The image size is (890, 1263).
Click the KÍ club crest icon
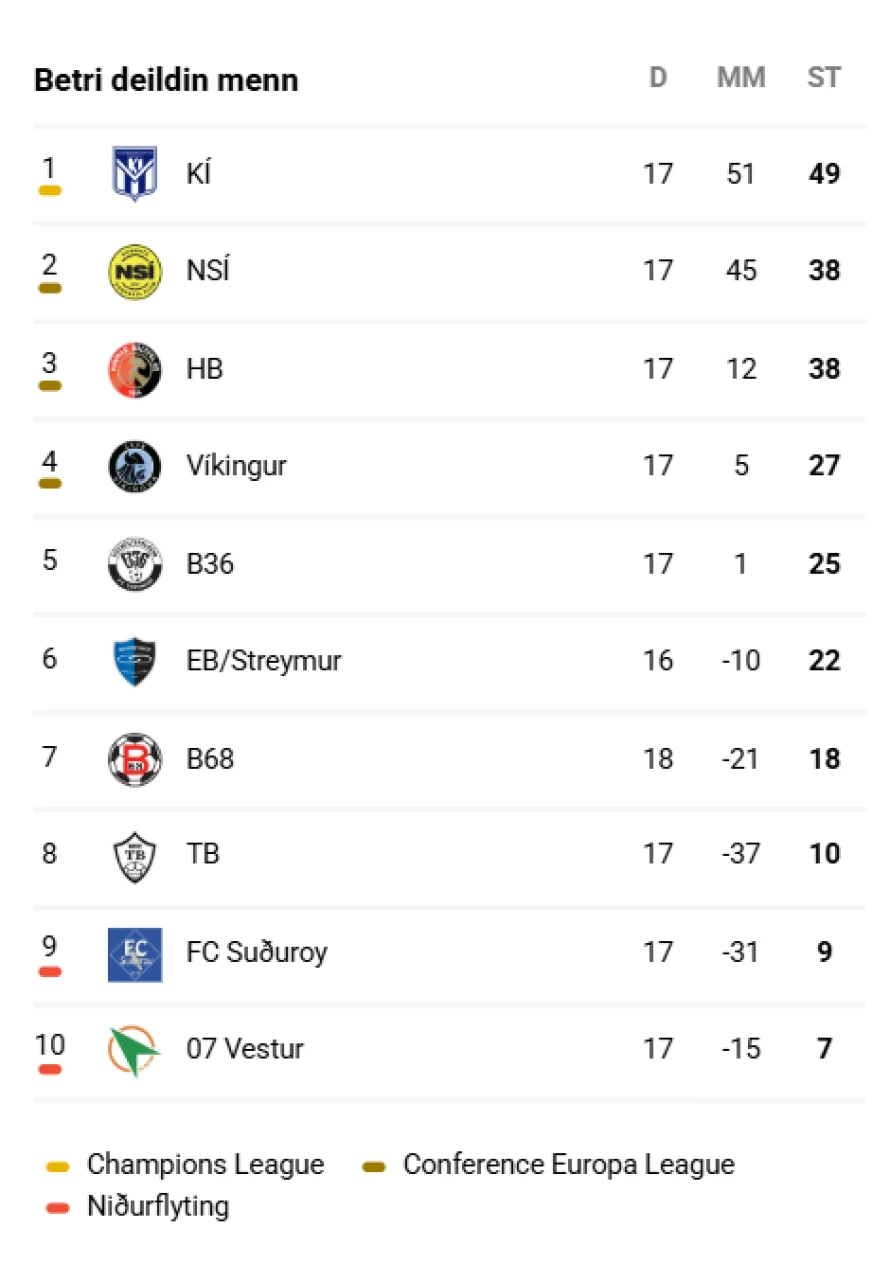[134, 174]
